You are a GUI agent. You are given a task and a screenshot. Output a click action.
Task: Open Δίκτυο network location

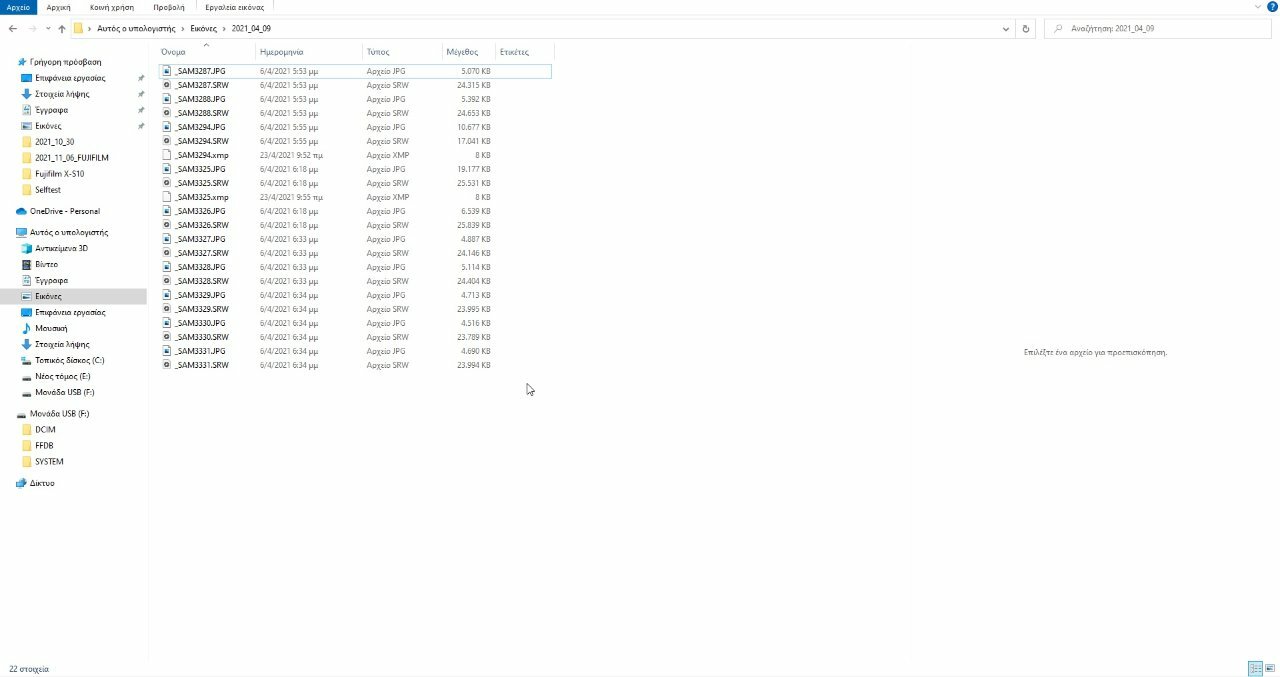(x=42, y=483)
